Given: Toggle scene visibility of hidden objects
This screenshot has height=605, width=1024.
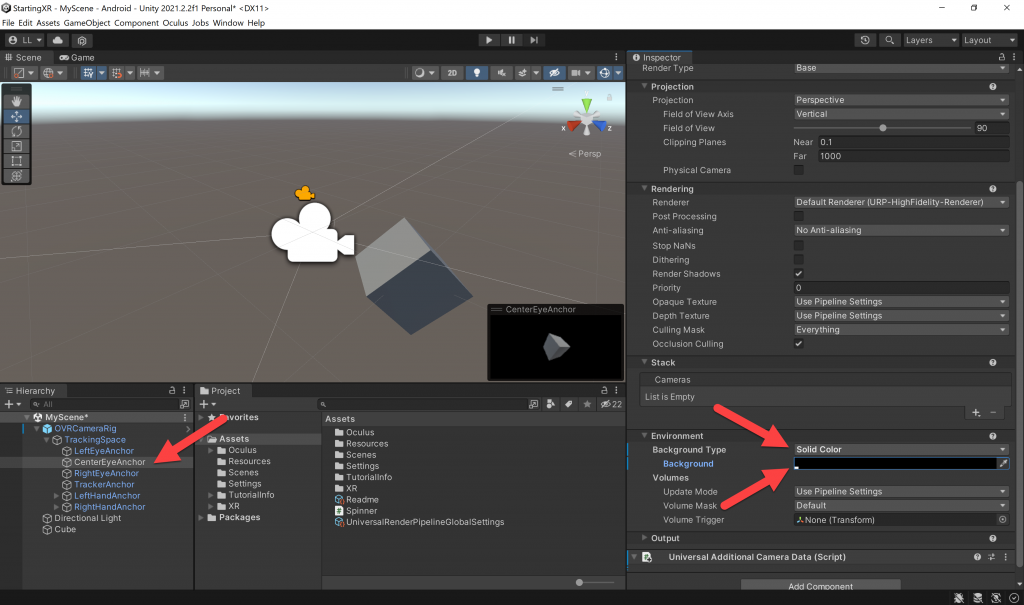Looking at the screenshot, I should [554, 73].
